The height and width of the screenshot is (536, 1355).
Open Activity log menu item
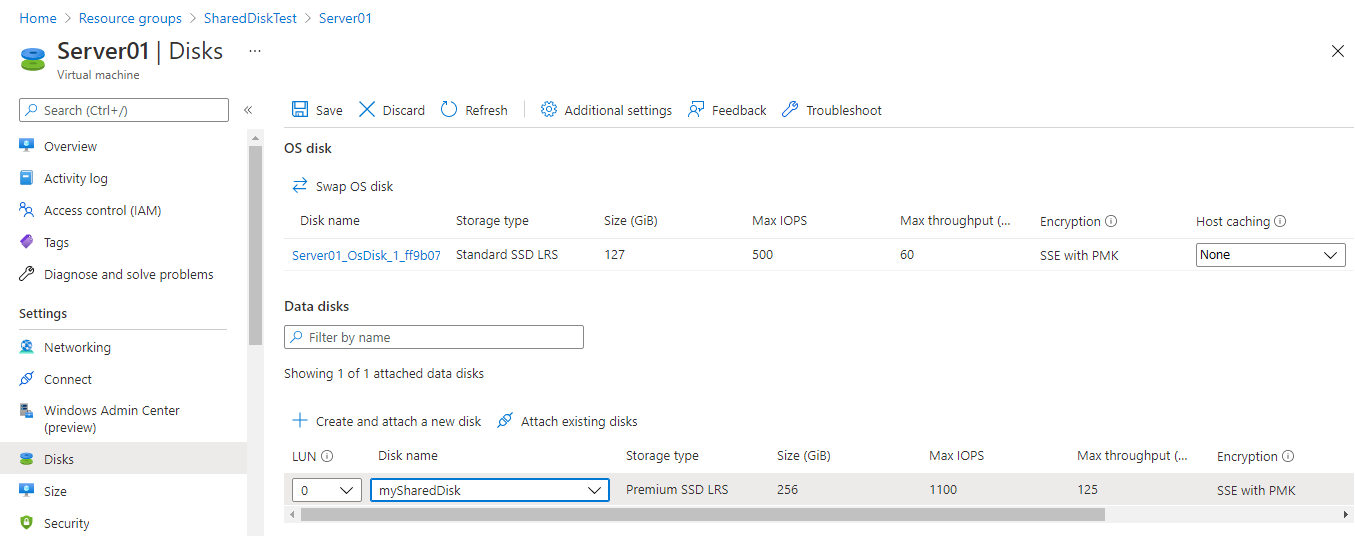76,178
